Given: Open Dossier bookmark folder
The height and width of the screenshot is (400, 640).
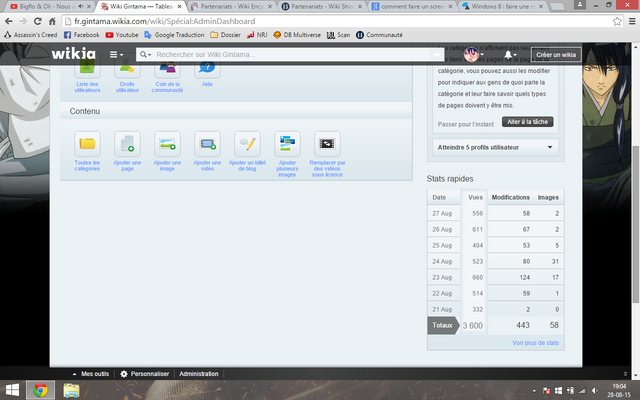Looking at the screenshot, I should (x=225, y=35).
